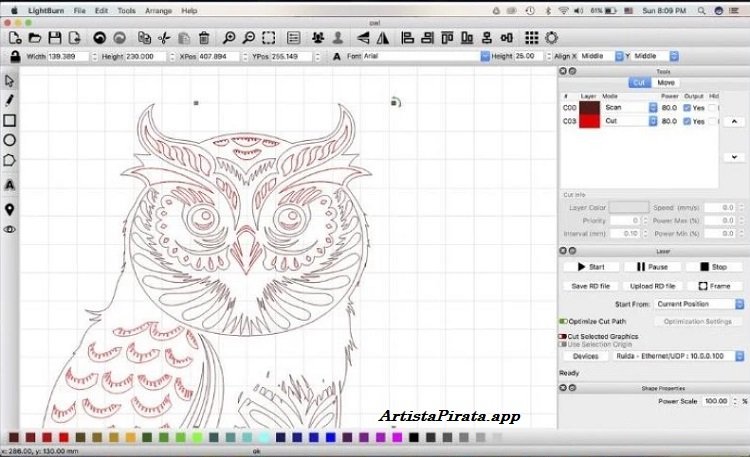Screen dimensions: 750x457
Task: Toggle Optimize Cut Path switch
Action: pos(563,321)
